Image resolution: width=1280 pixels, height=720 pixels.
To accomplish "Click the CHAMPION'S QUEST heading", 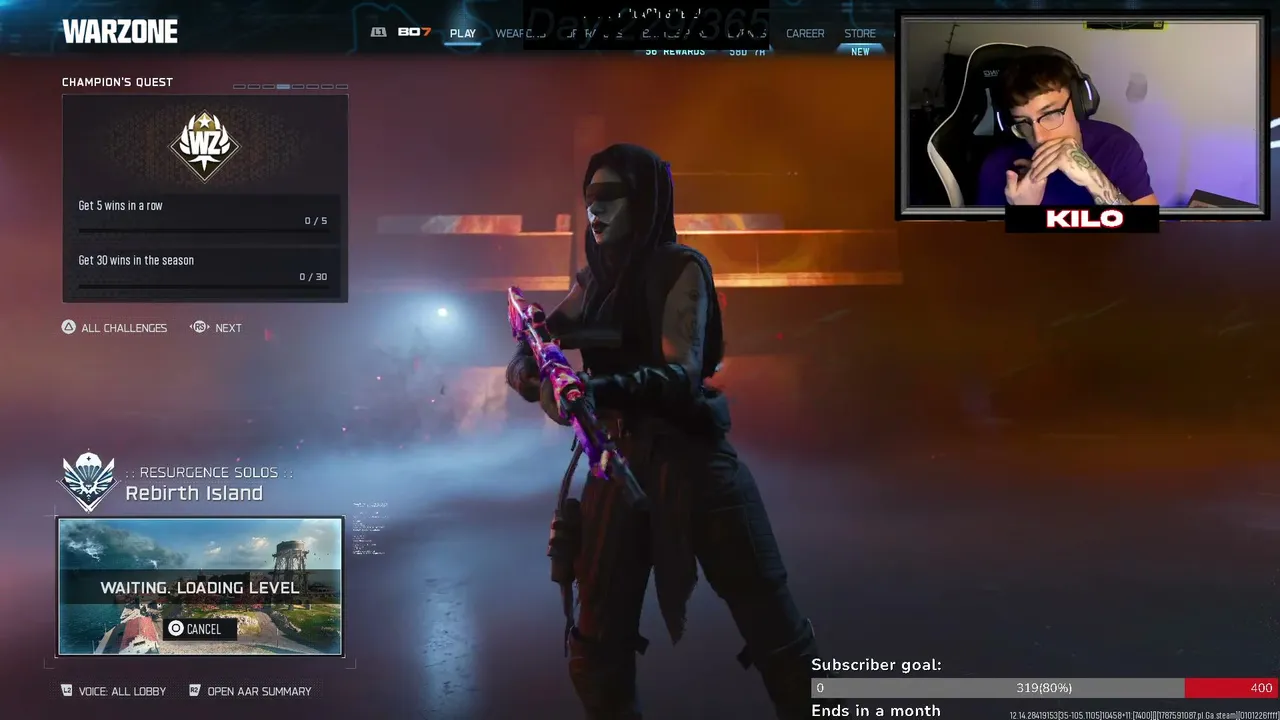I will coord(117,82).
